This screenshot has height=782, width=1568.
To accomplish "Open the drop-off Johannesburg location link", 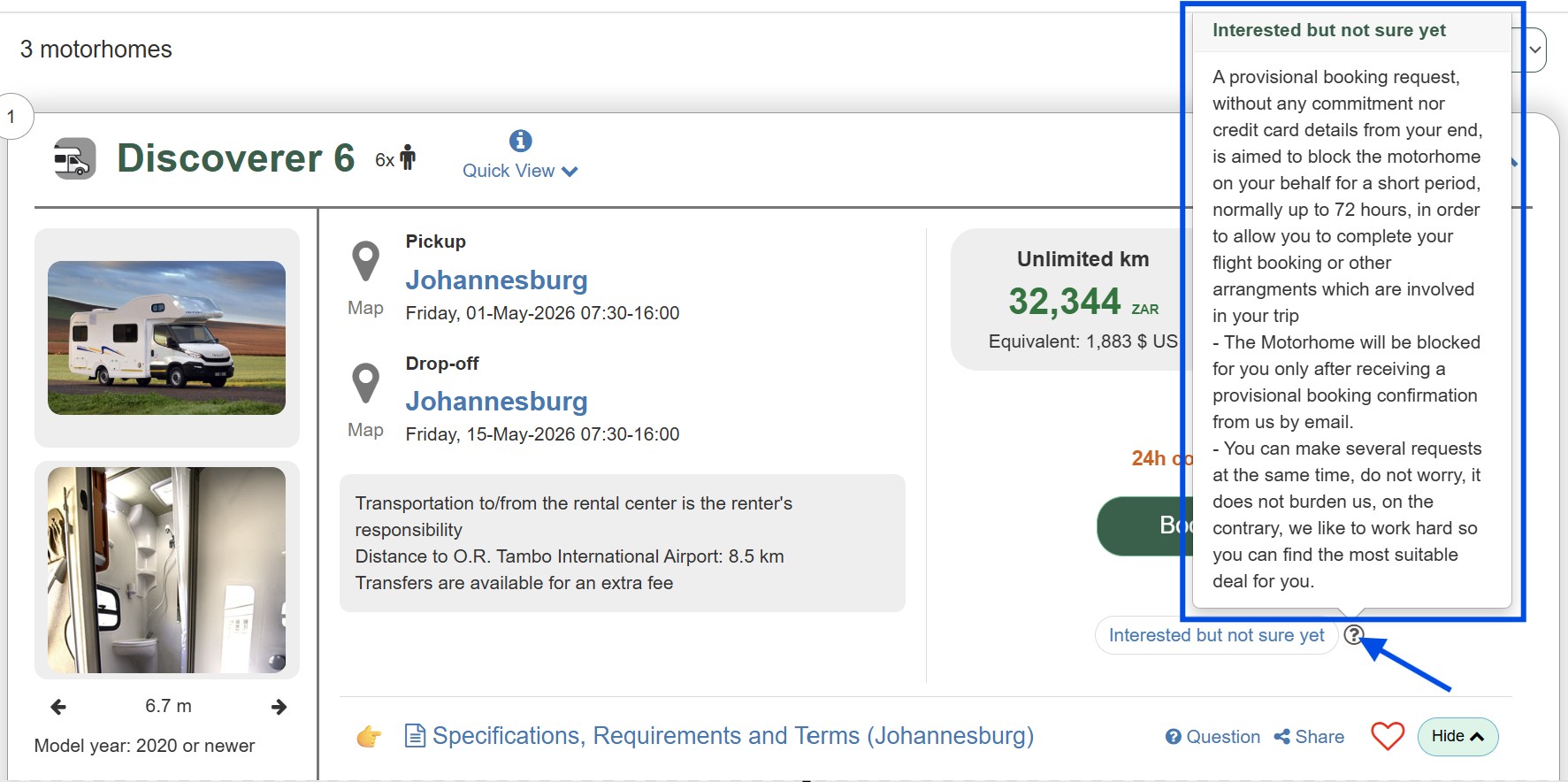I will (x=496, y=402).
